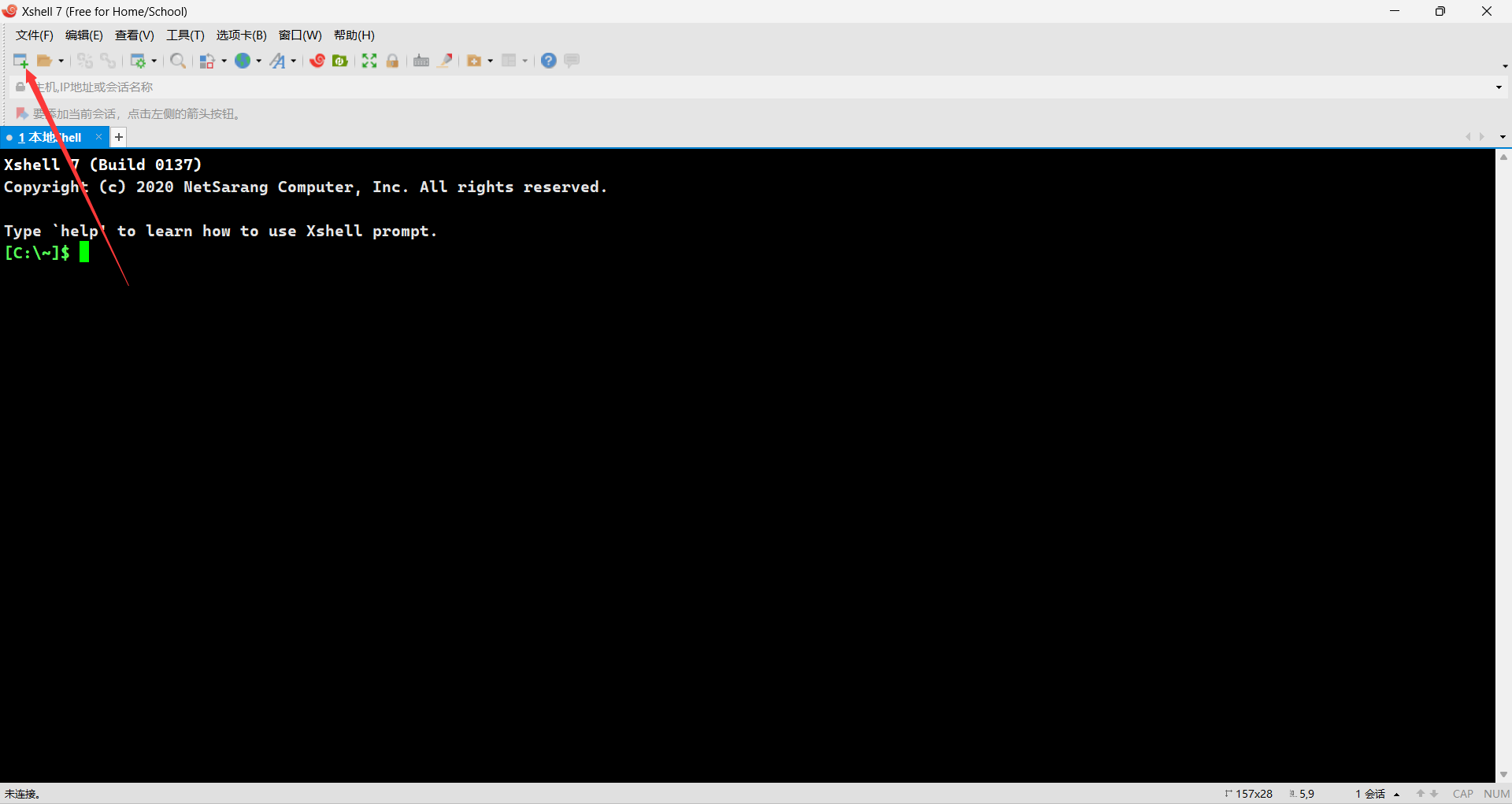Viewport: 1512px width, 804px height.
Task: Click the folder-plus toolbar icon
Action: [x=474, y=61]
